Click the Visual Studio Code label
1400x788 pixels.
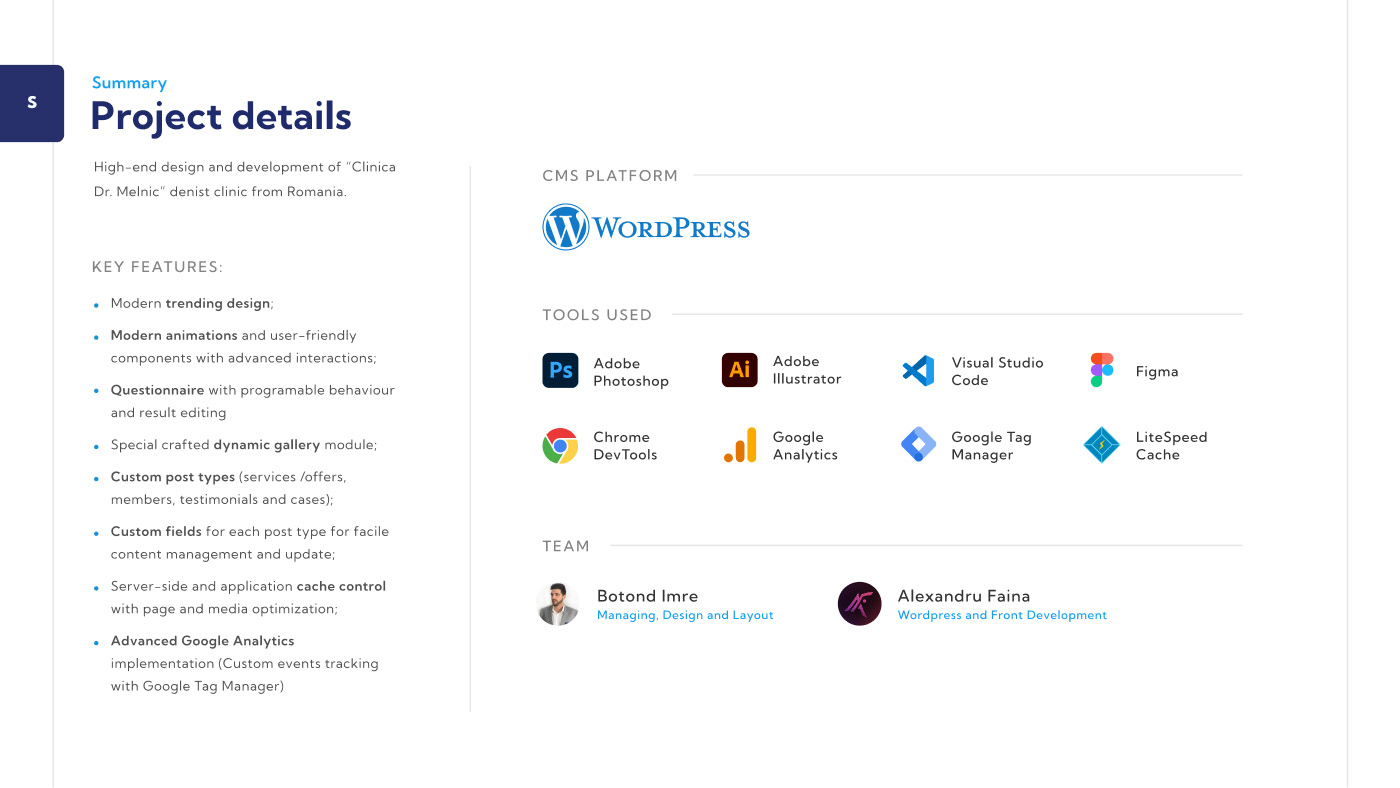[997, 371]
